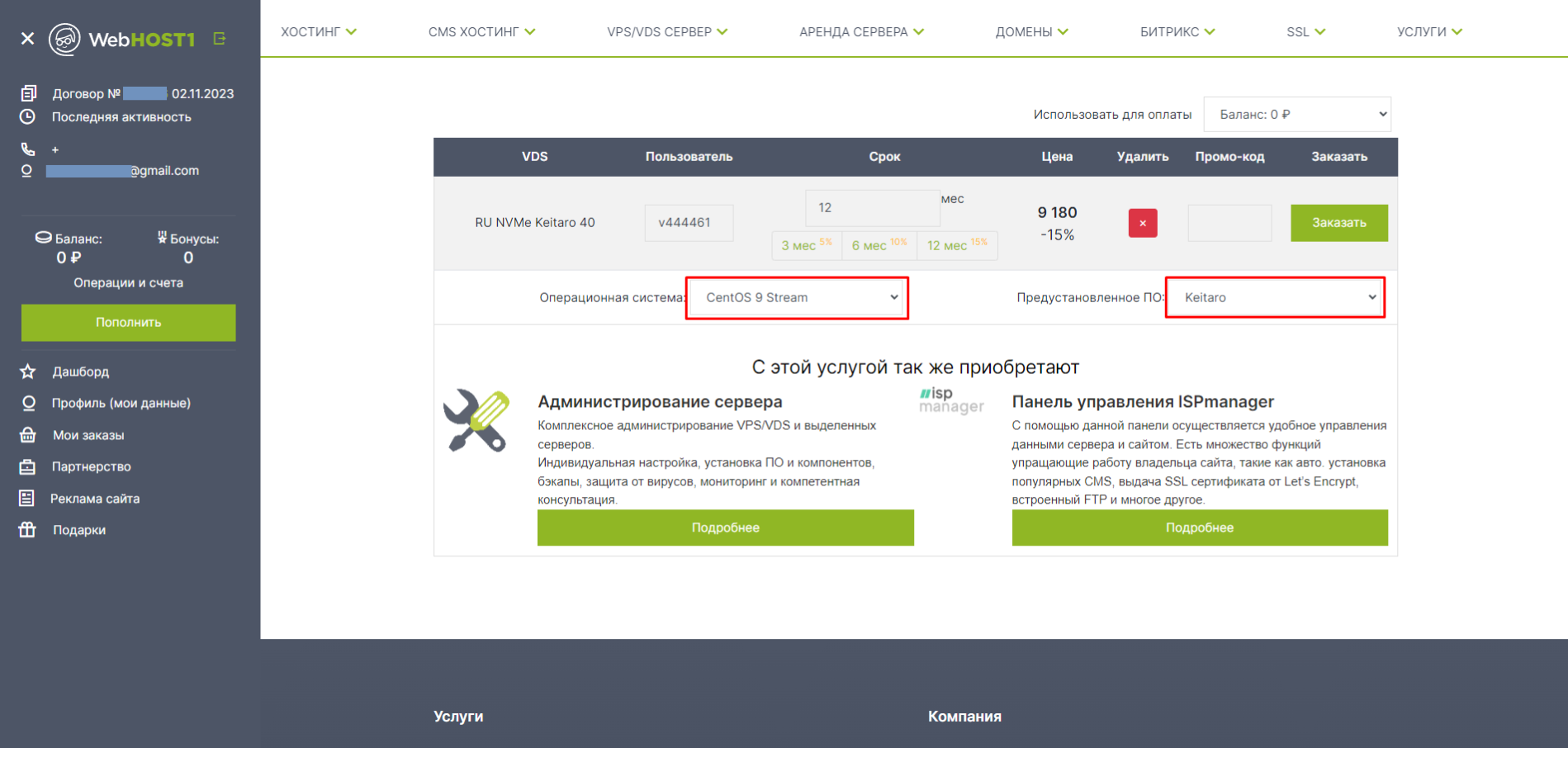Screen dimensions: 1568x757
Task: Select the 3 мес term option
Action: click(x=807, y=245)
